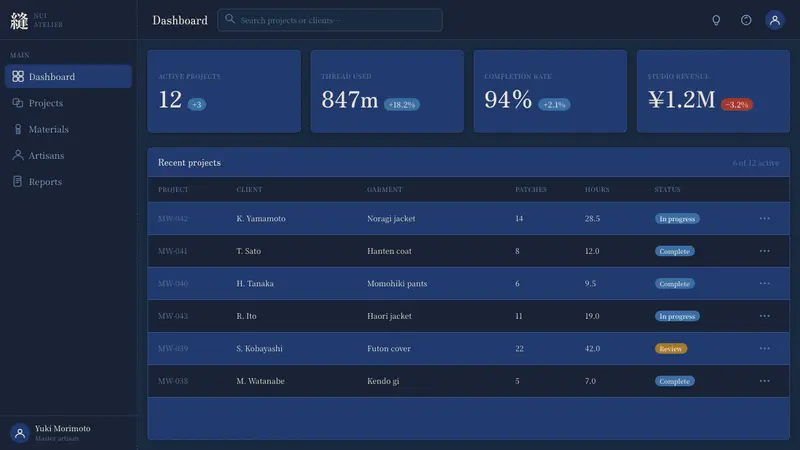Open the Reports section

[68, 182]
